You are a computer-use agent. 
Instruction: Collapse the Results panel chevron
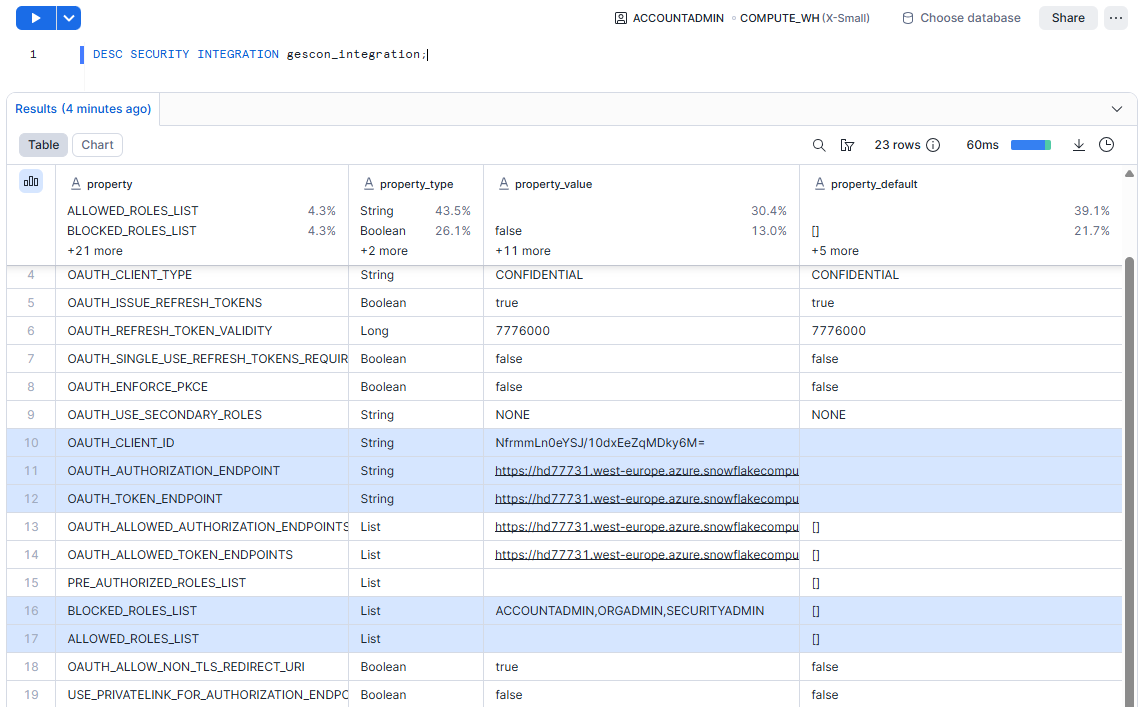(1117, 109)
